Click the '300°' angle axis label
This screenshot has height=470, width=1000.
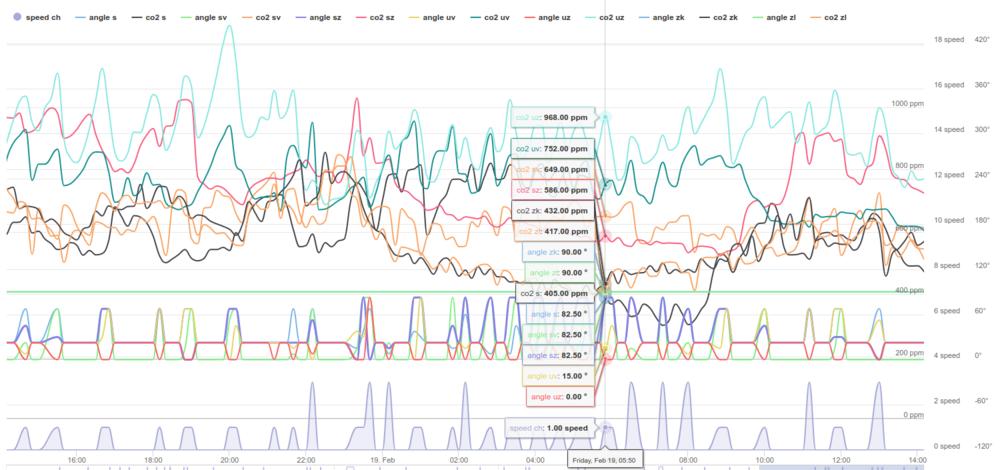pyautogui.click(x=982, y=129)
